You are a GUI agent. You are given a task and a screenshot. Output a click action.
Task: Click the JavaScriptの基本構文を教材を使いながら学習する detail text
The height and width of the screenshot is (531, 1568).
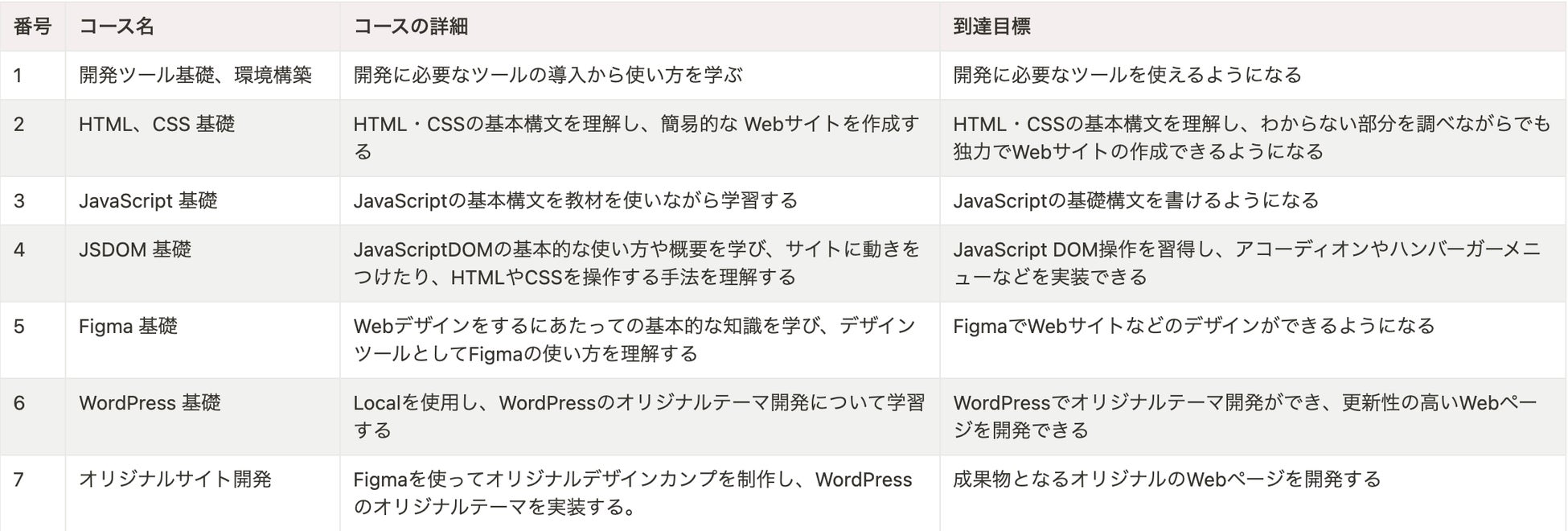[576, 201]
